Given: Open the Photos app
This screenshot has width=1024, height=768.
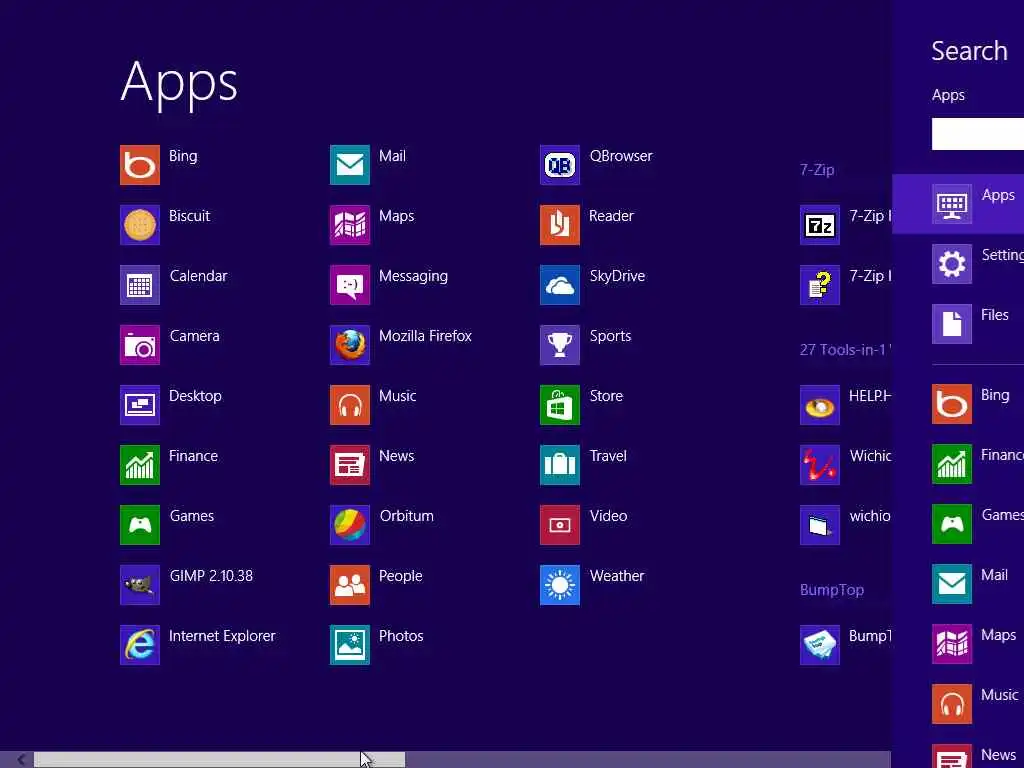Looking at the screenshot, I should click(x=350, y=645).
